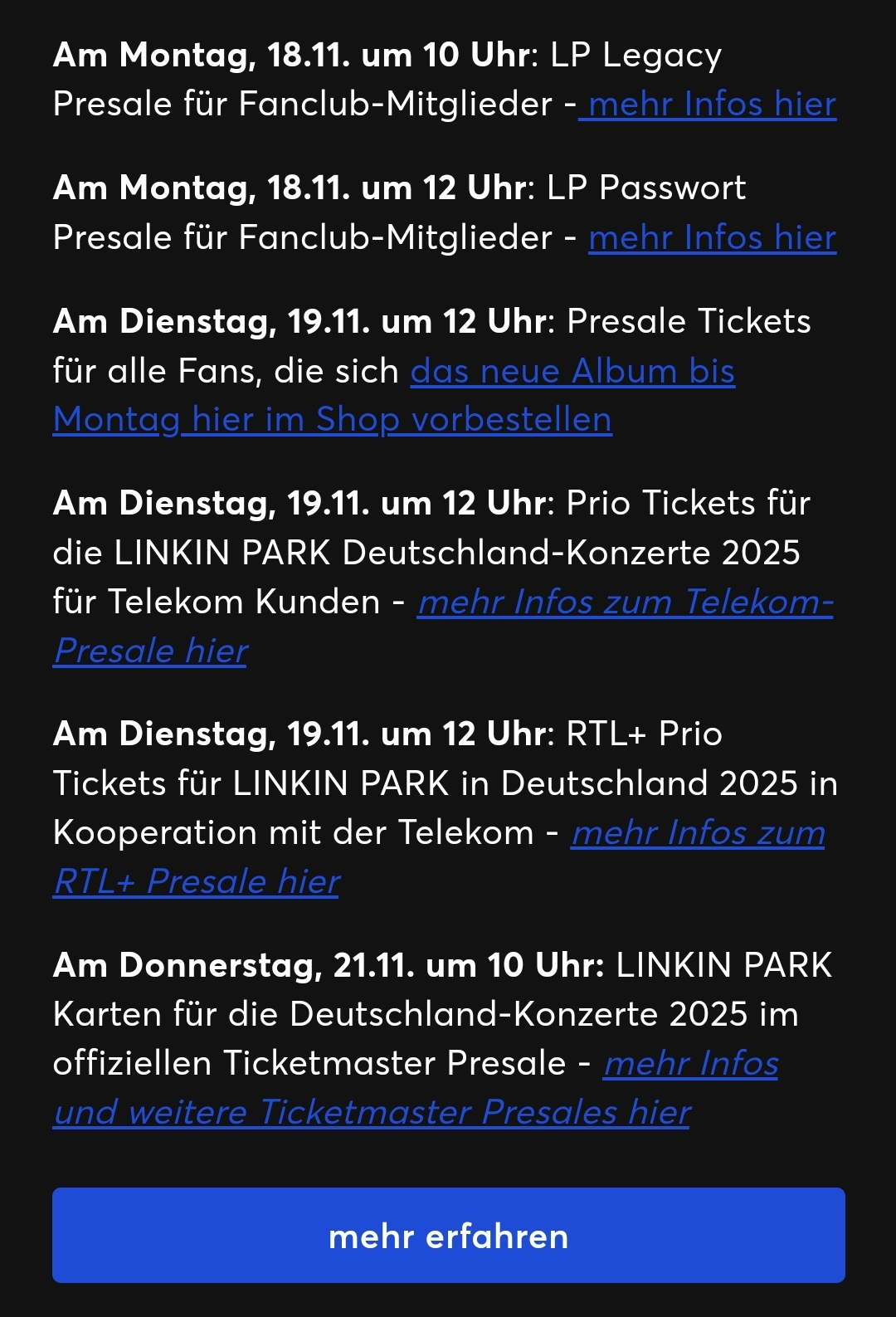Open 'mehr Infos hier' for LP Legacy Presale
The height and width of the screenshot is (1317, 896).
pyautogui.click(x=712, y=105)
